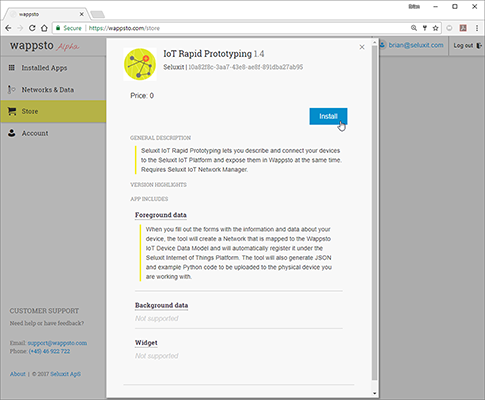Viewport: 485px width, 400px height.
Task: Click the Price: 0 label
Action: (142, 96)
